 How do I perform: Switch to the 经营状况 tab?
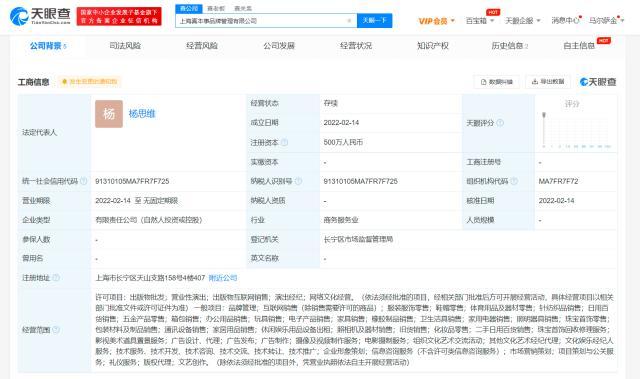click(356, 46)
